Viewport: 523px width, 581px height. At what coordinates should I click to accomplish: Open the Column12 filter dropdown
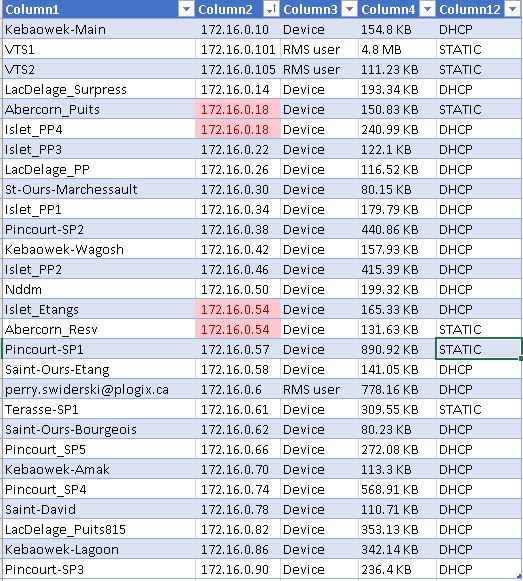coord(513,9)
